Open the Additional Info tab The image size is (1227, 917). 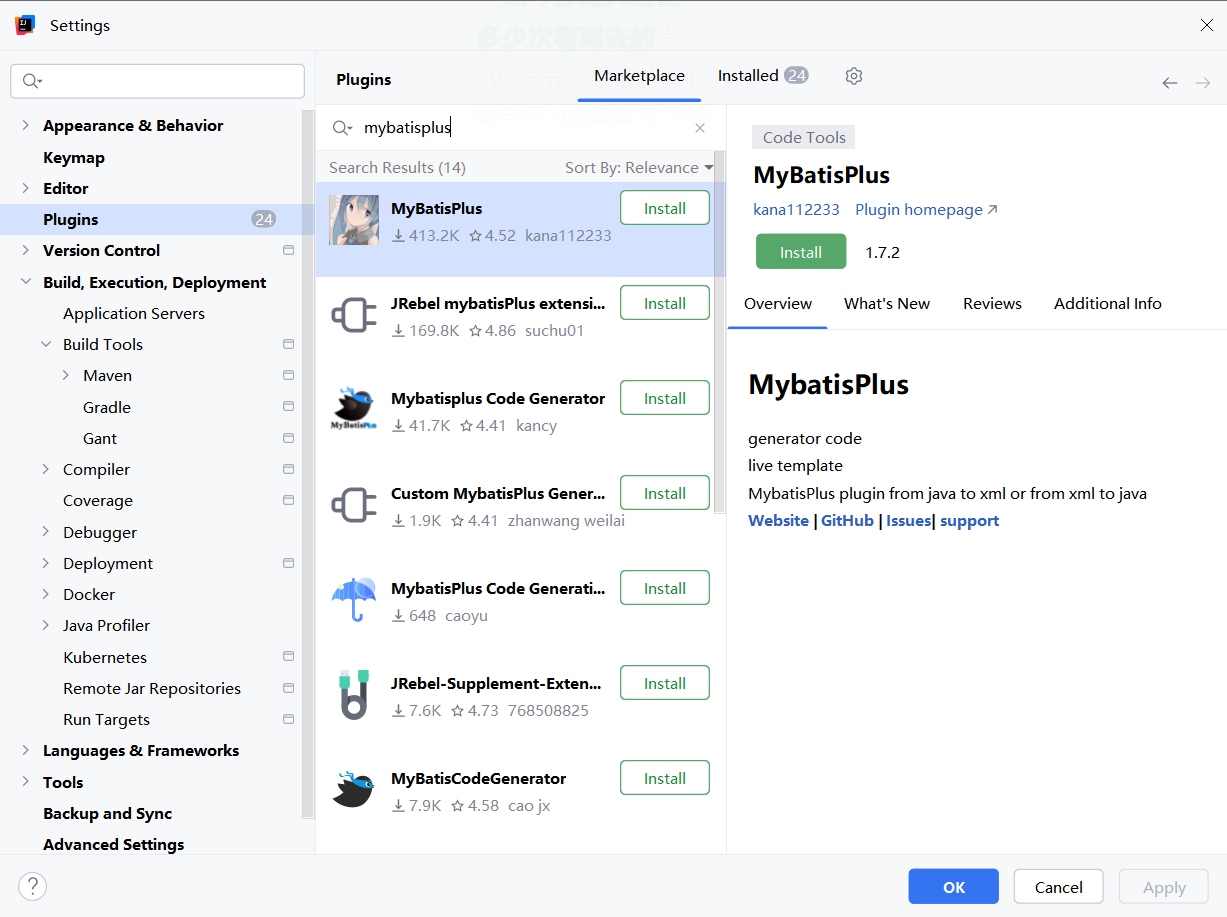coord(1108,304)
